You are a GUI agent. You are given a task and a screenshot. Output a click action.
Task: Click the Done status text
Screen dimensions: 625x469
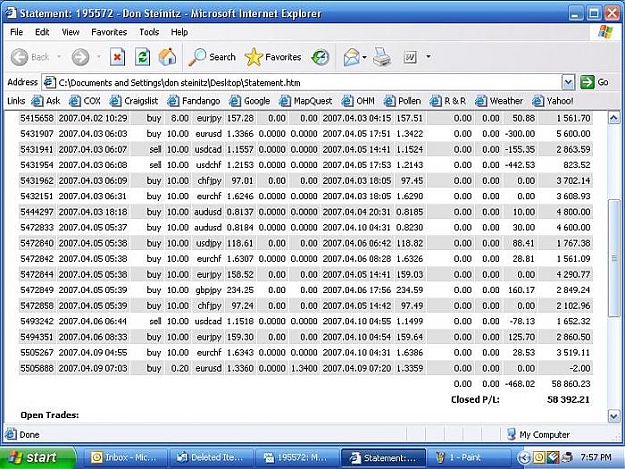pos(29,435)
